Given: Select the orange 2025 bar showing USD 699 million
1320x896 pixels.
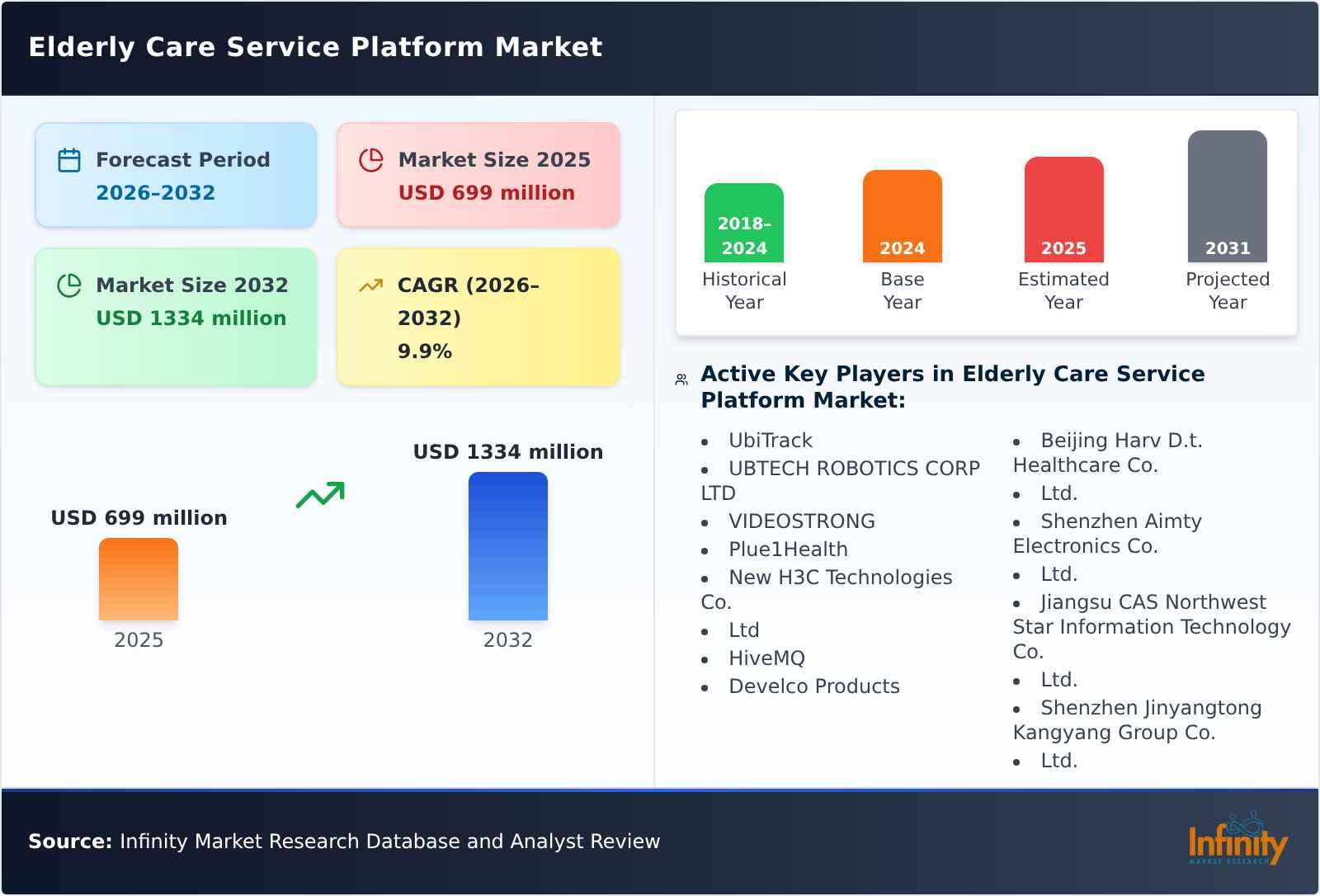Looking at the screenshot, I should 139,580.
